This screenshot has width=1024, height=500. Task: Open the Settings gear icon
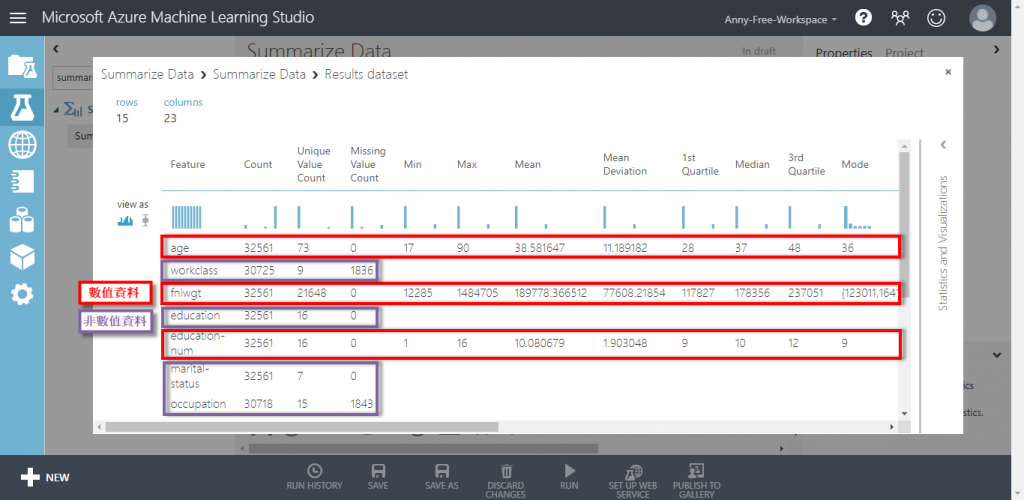click(22, 295)
